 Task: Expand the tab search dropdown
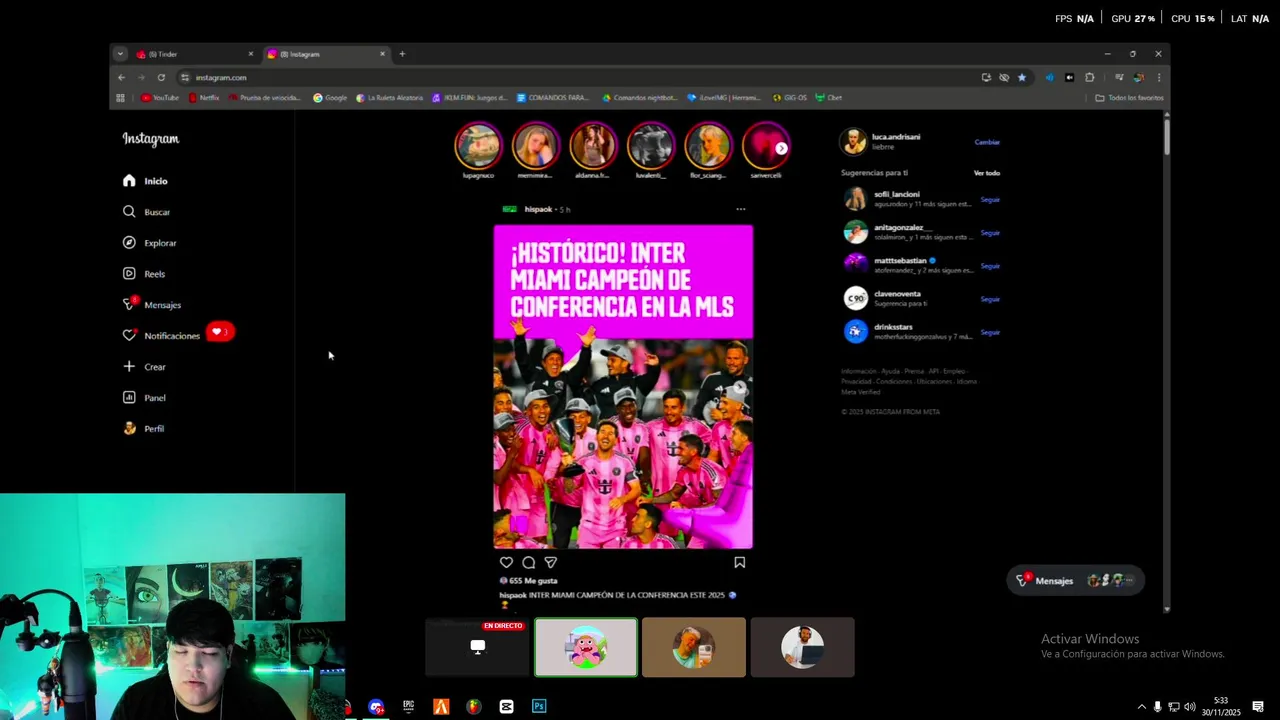click(120, 54)
